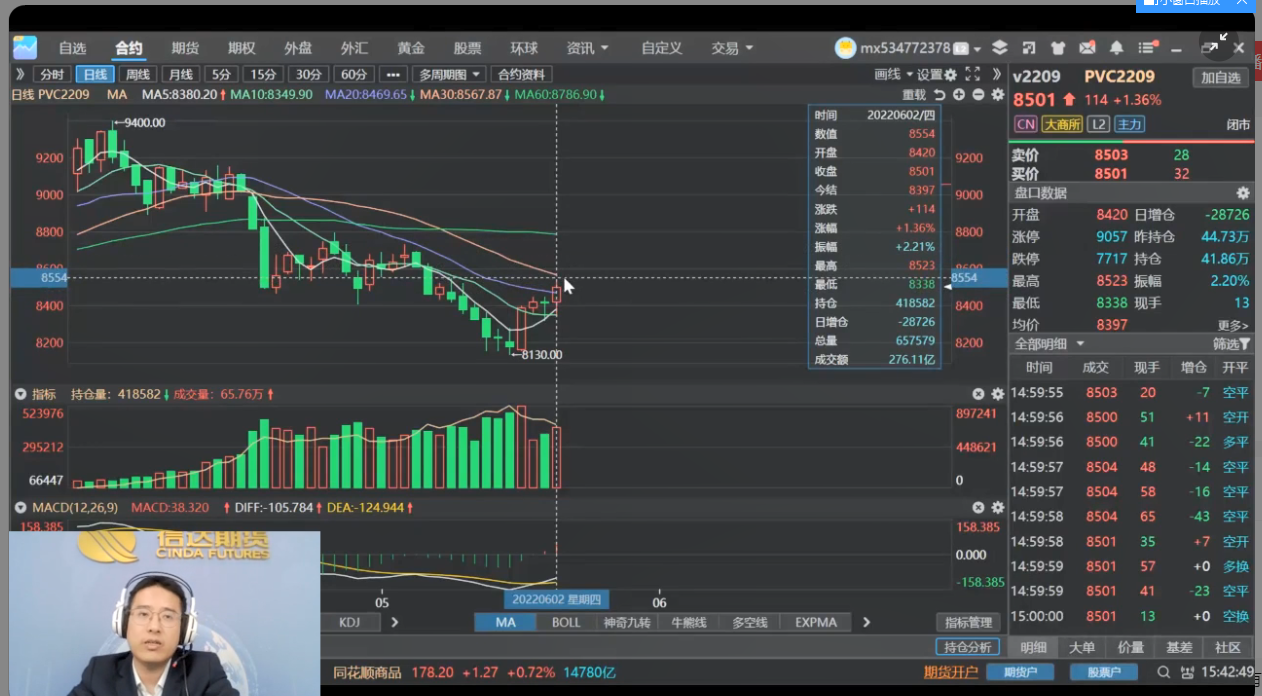Close the MACD indicator panel
The width and height of the screenshot is (1262, 696).
tap(979, 508)
